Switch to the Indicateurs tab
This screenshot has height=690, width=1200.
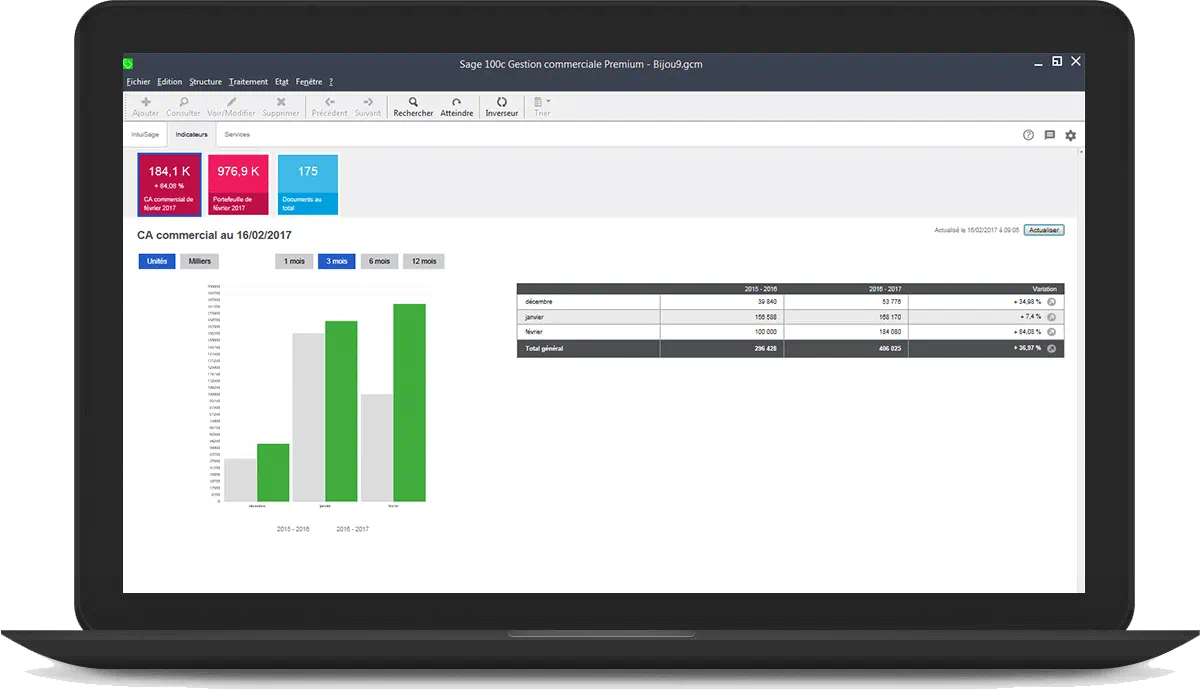191,134
